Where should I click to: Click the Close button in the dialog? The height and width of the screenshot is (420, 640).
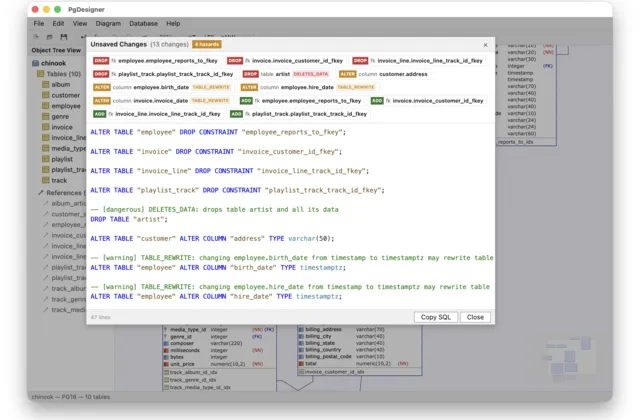point(475,317)
